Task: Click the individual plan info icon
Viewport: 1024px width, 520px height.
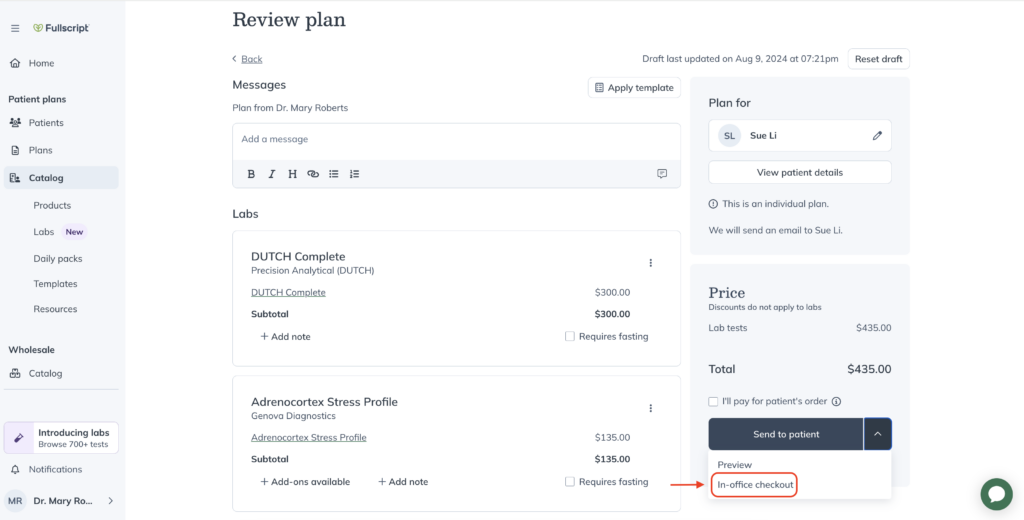Action: (x=713, y=204)
